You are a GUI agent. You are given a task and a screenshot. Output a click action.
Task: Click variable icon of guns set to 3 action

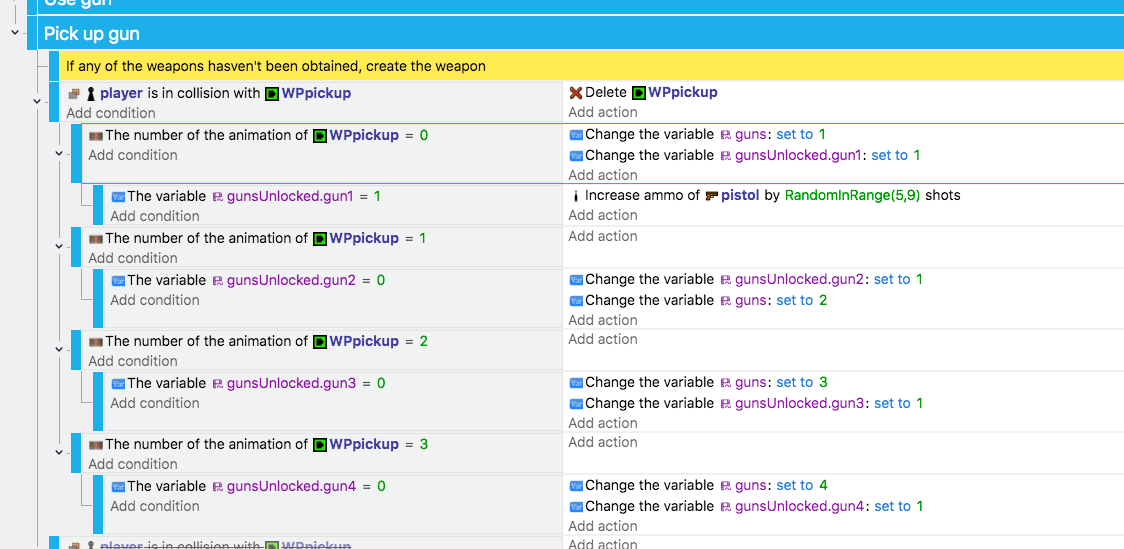(x=576, y=383)
